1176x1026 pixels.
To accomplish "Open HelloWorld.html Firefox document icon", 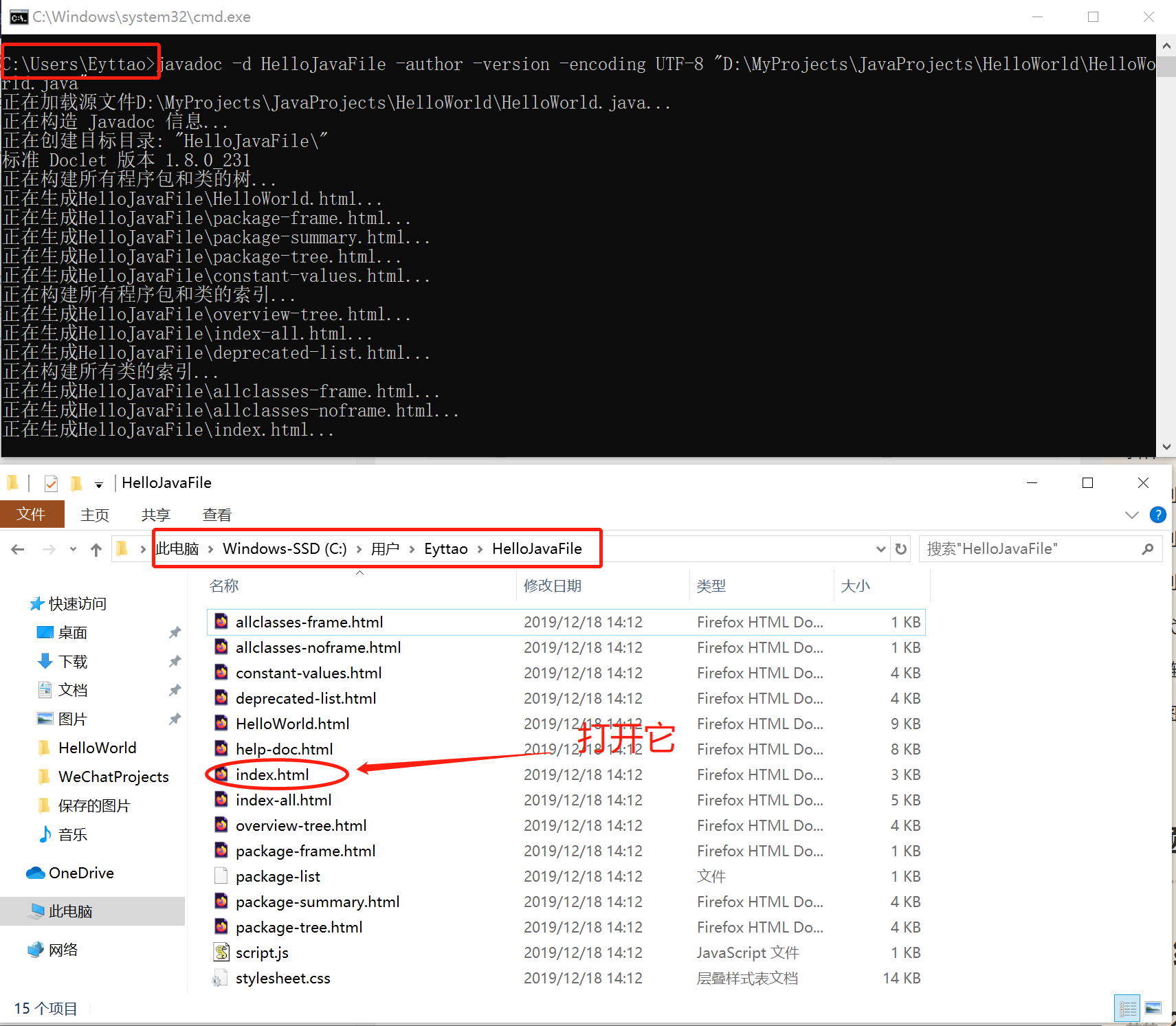I will (221, 723).
